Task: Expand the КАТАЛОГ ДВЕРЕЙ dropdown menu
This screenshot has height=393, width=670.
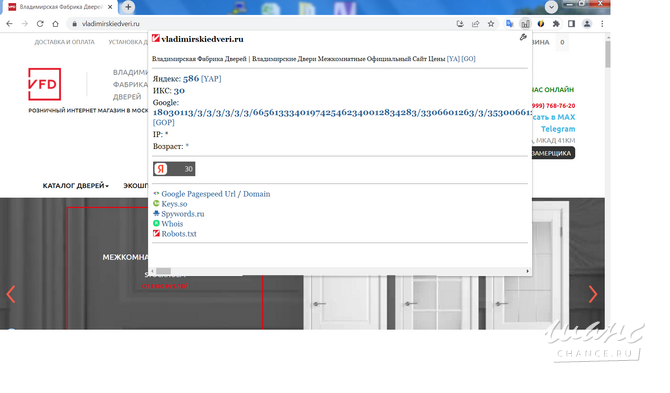Action: 76,186
